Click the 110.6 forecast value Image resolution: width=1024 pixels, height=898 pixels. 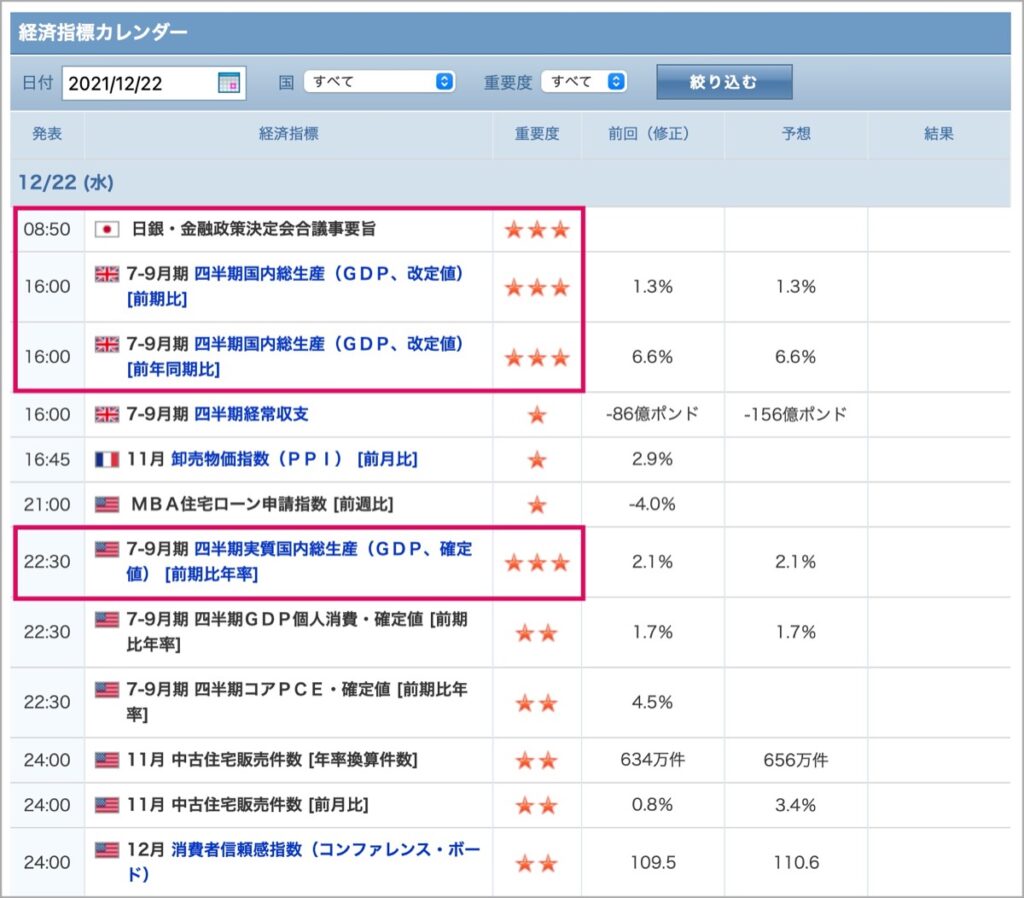pos(795,862)
